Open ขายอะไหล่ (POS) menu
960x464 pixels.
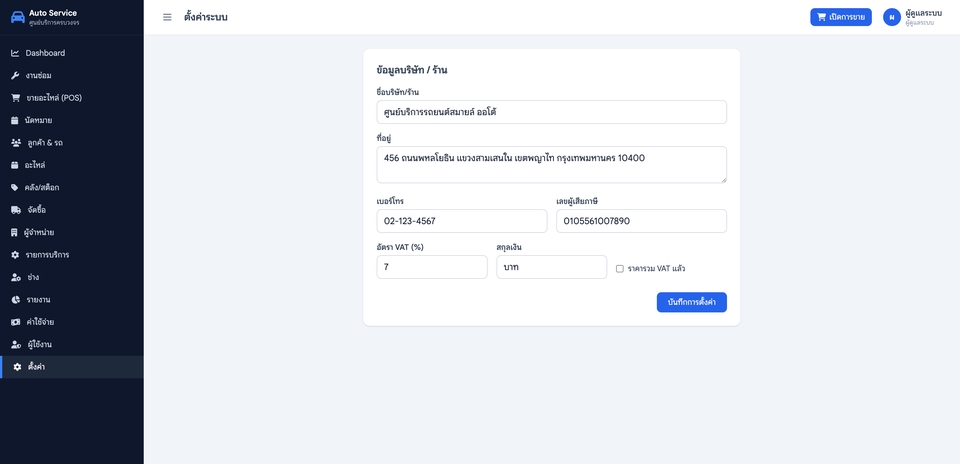click(72, 98)
